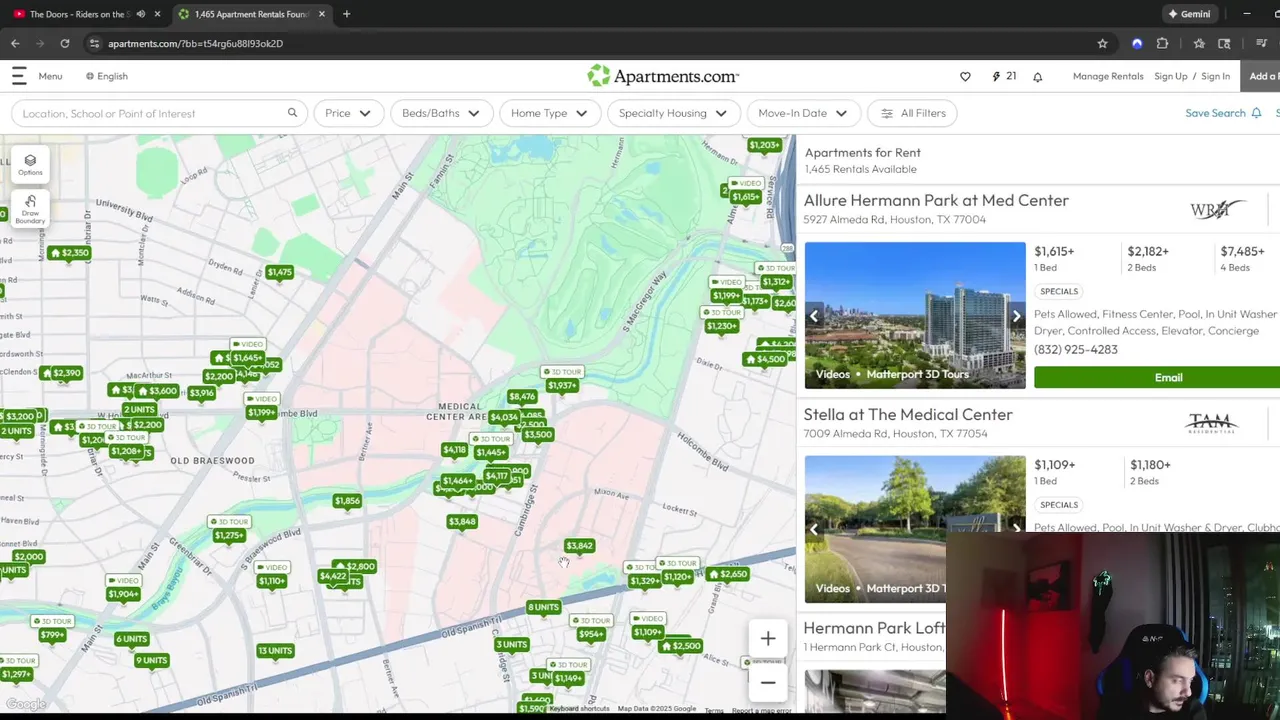Bookmark this page star icon

(x=1102, y=43)
